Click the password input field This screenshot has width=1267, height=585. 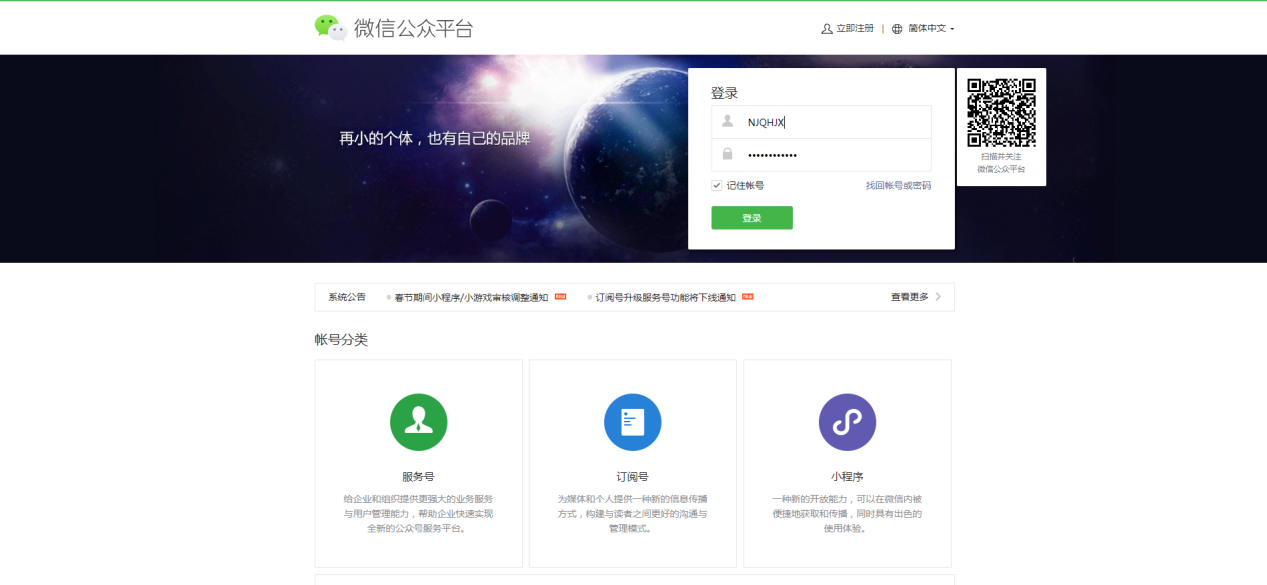(821, 155)
